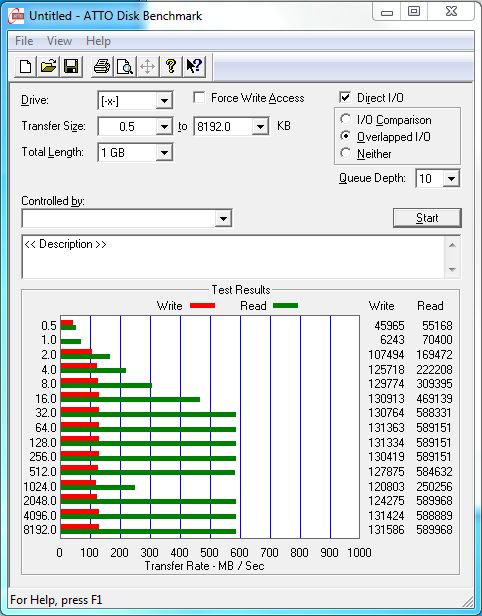
Task: Activate context help arrow-question icon
Action: [194, 66]
